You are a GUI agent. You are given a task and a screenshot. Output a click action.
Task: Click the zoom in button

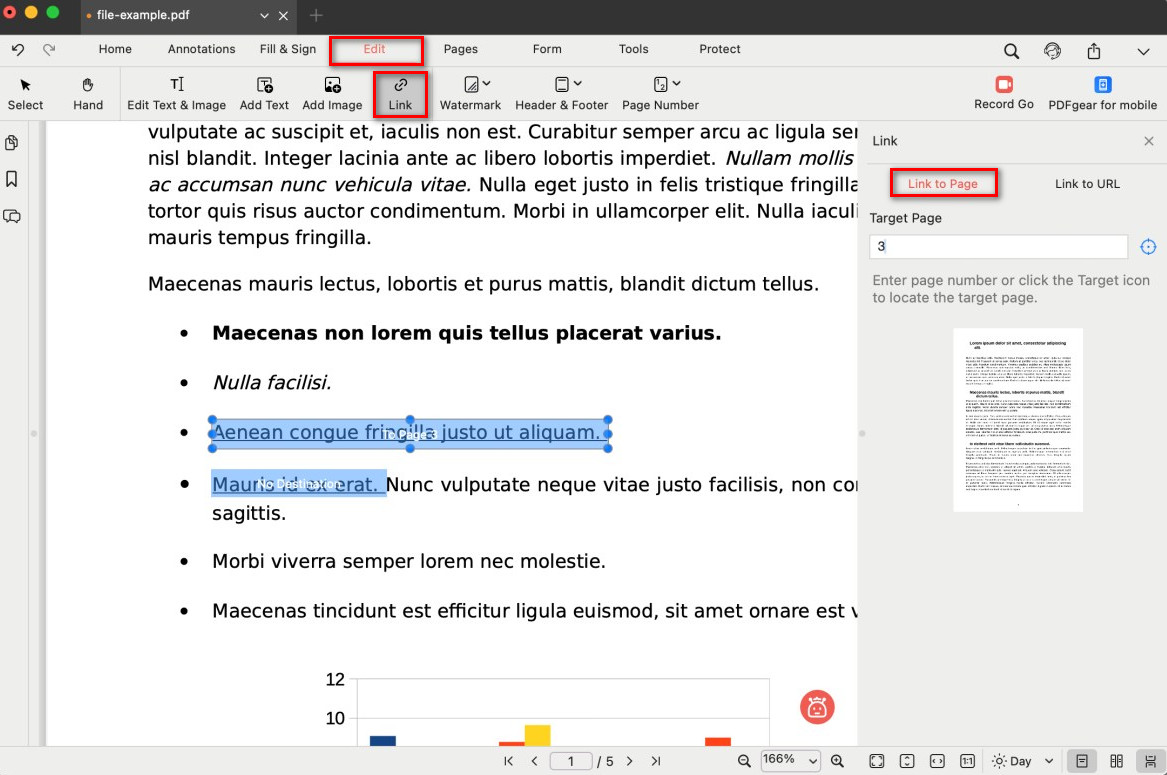coord(838,761)
